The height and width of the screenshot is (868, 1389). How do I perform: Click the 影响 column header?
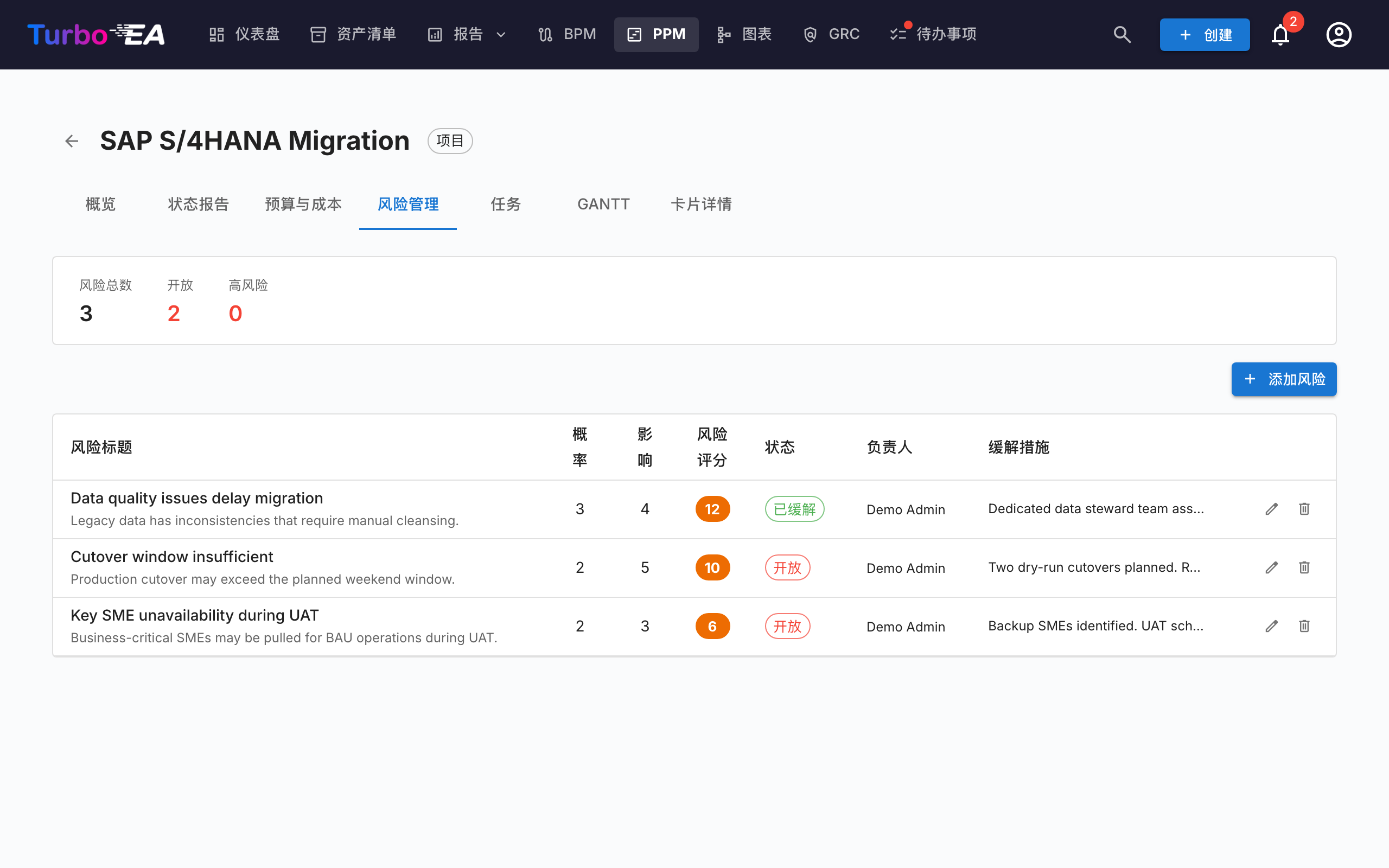(x=645, y=447)
